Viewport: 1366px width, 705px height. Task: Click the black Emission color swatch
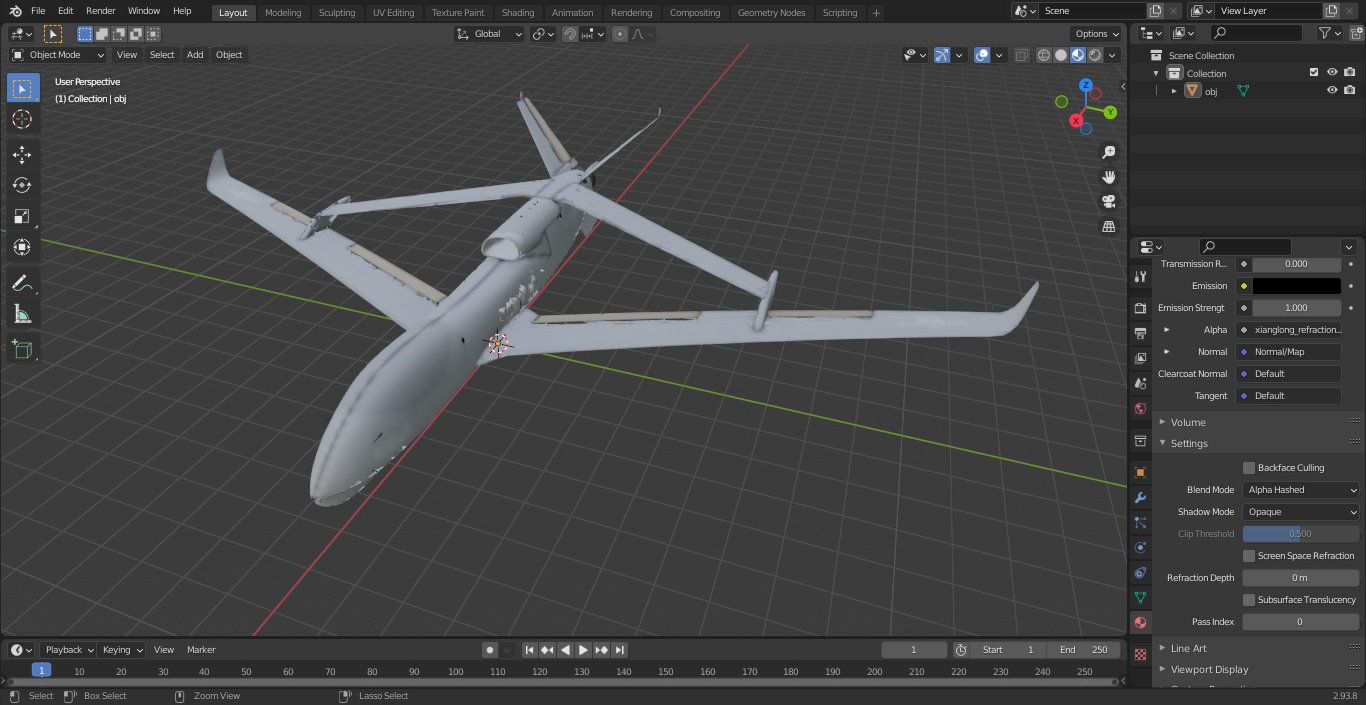tap(1296, 286)
